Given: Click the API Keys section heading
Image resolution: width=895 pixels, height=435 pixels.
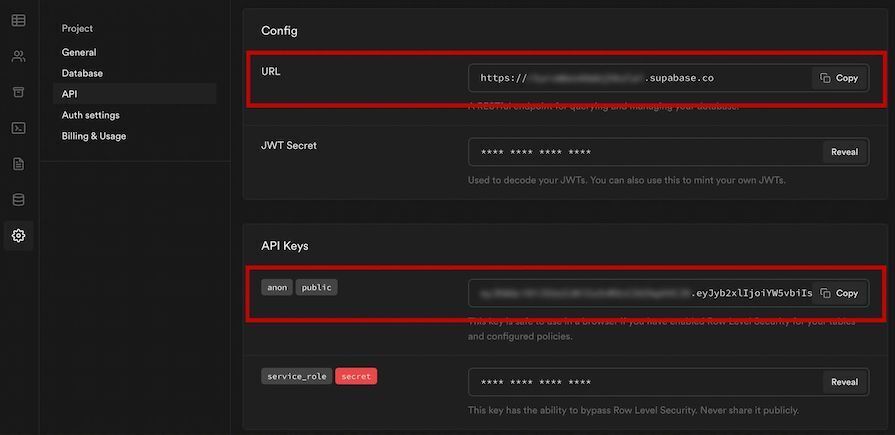Looking at the screenshot, I should 285,246.
